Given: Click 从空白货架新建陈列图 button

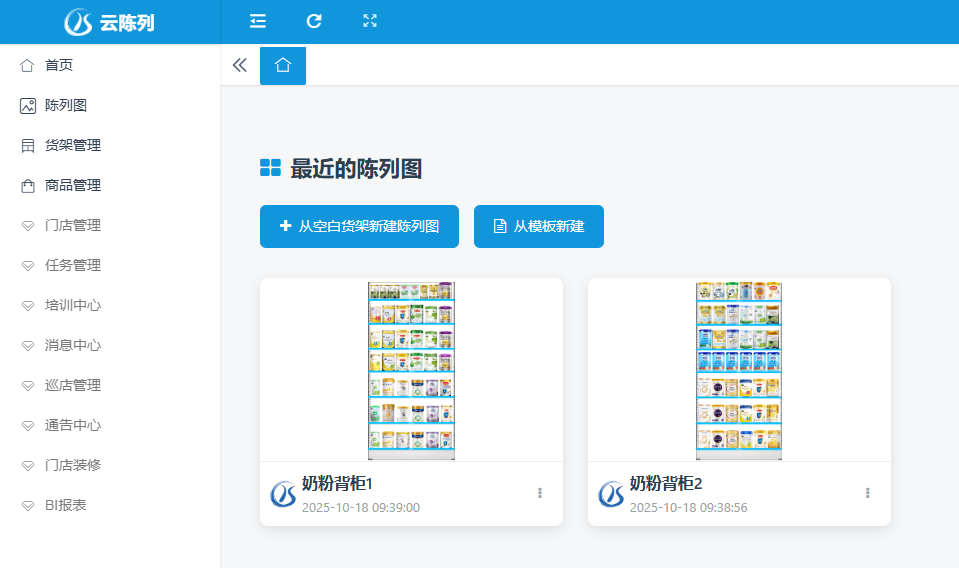Looking at the screenshot, I should coord(359,226).
